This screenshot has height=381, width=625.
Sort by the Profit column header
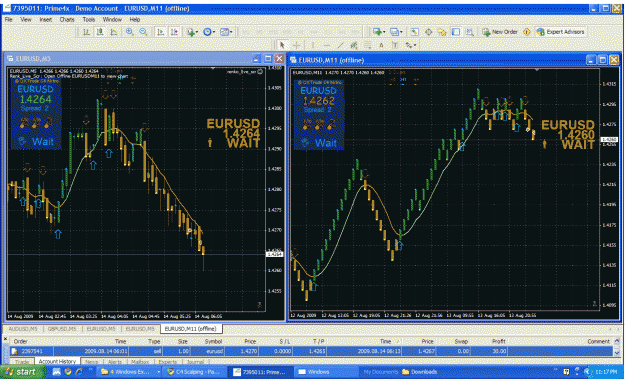tap(499, 341)
